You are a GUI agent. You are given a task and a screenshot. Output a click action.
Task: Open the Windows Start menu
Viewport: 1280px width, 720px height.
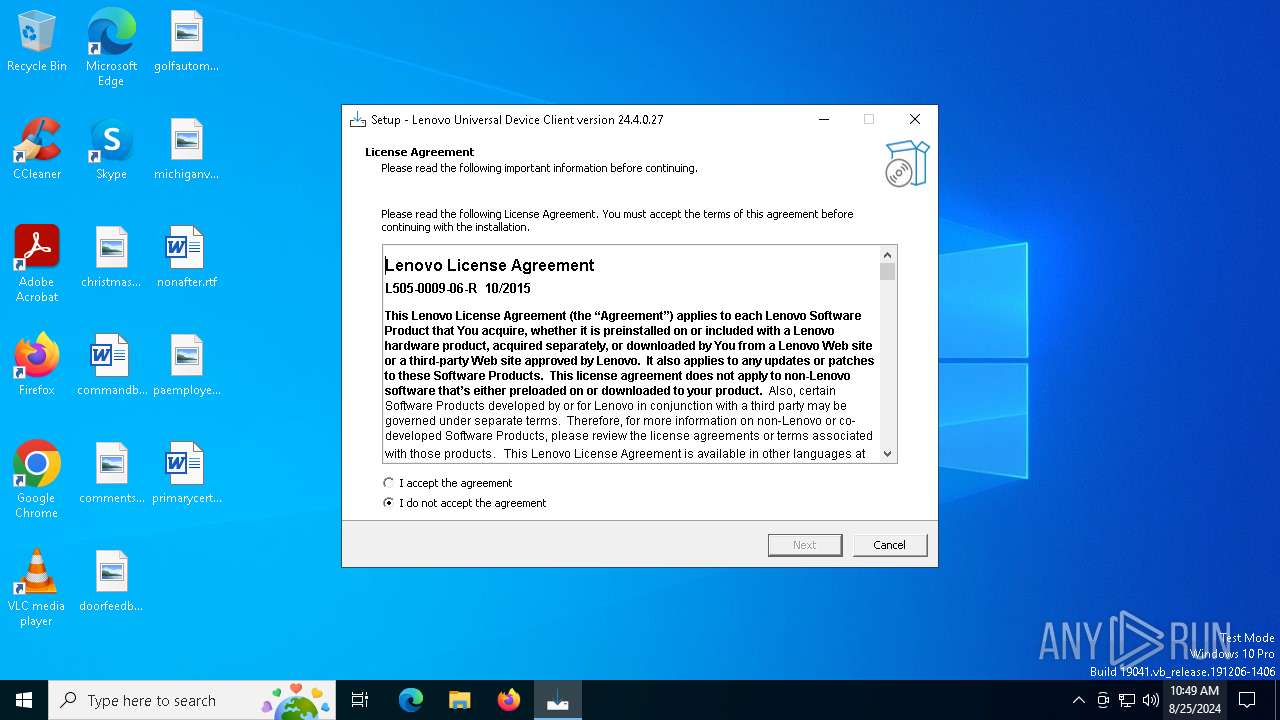[24, 700]
